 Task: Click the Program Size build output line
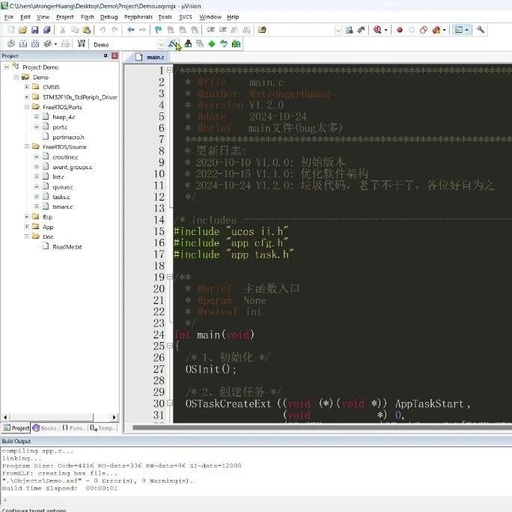coord(122,466)
